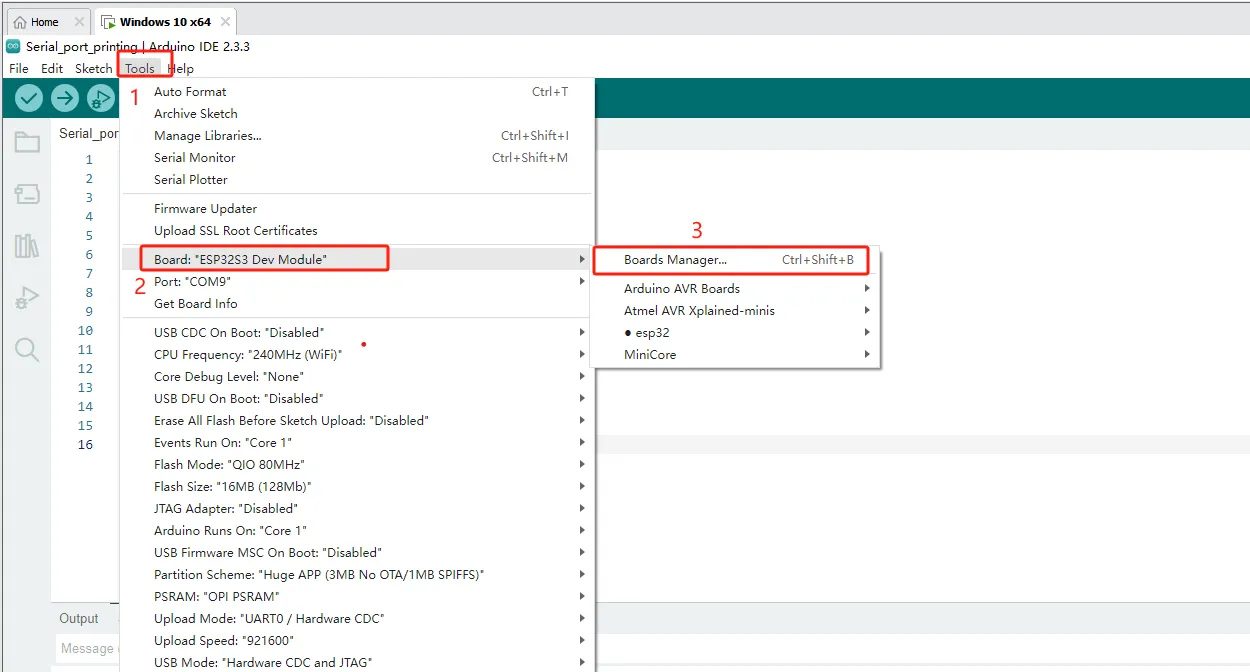Expand Flash Mode "QIO 80MHz" options
Image resolution: width=1250 pixels, height=672 pixels.
tap(357, 464)
